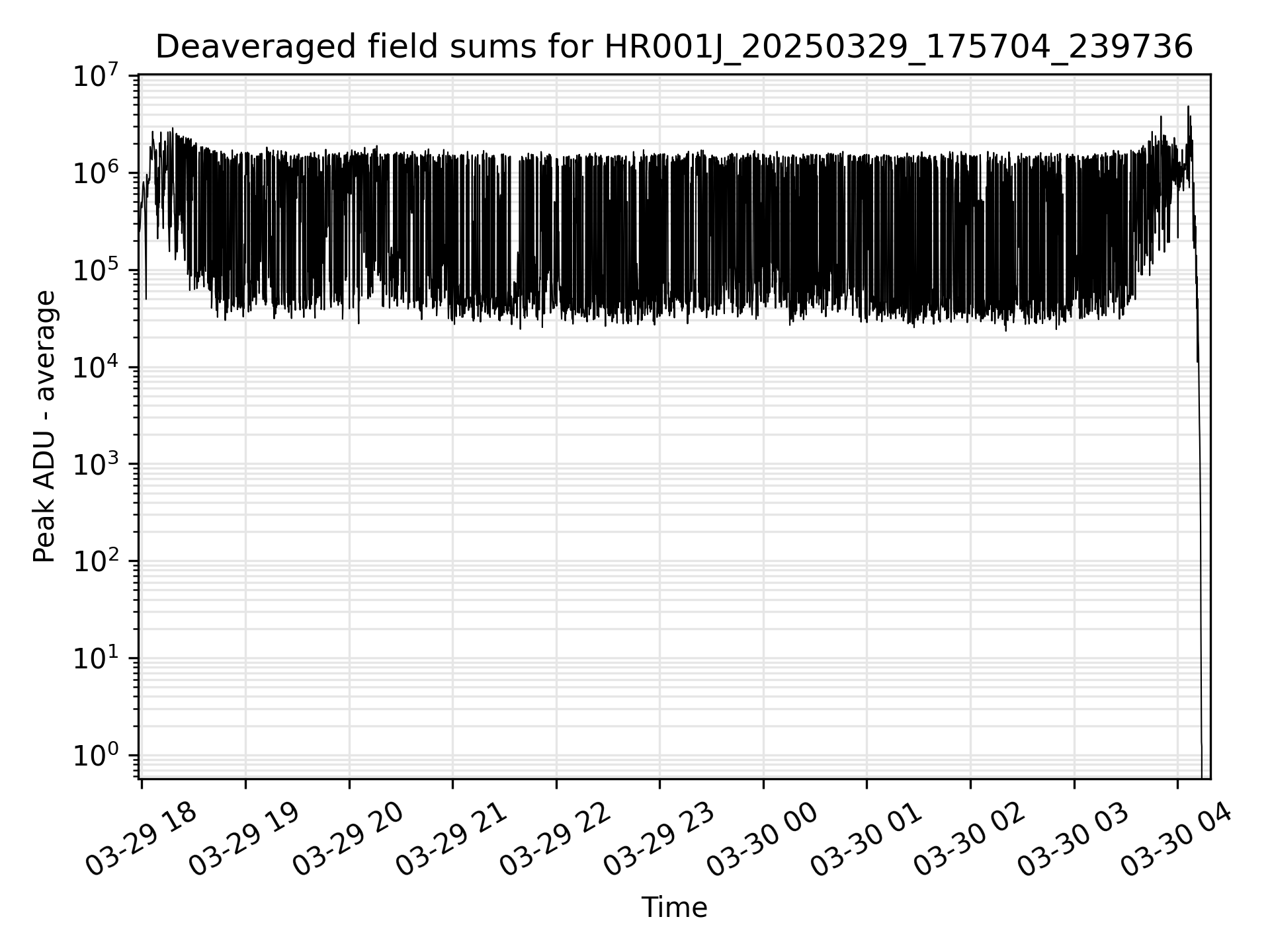Click the x-axis tick label '03-30 02'
This screenshot has width=1270, height=952.
pos(969,840)
